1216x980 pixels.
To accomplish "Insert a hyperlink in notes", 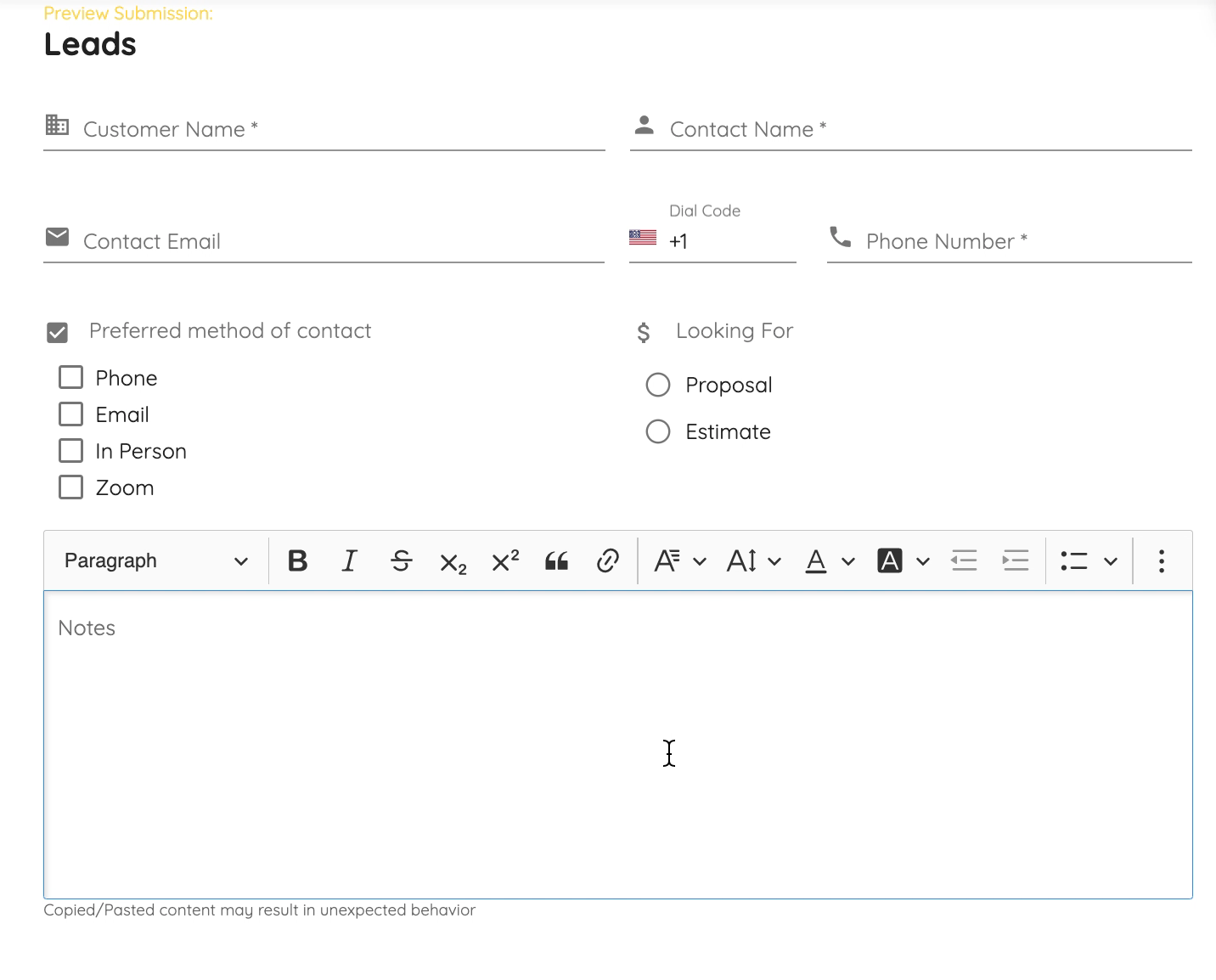I will [608, 560].
